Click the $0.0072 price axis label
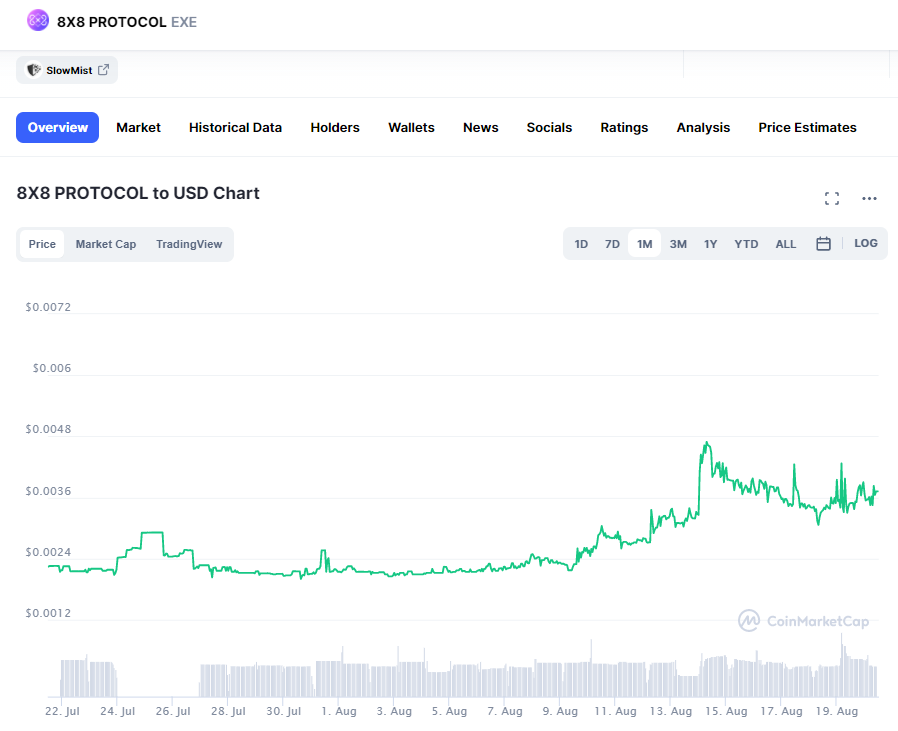898x731 pixels. 48,307
